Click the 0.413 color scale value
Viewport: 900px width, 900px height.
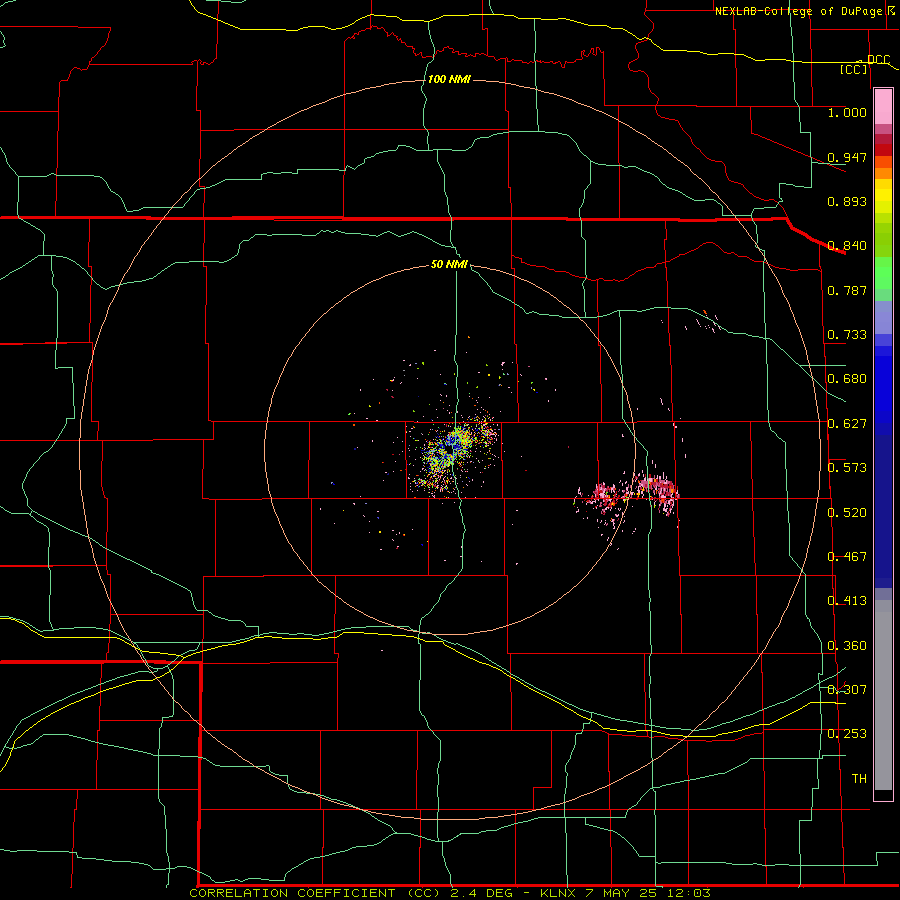847,601
